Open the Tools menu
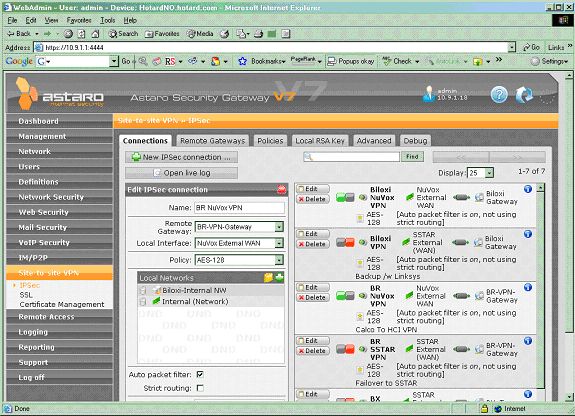 [x=107, y=21]
